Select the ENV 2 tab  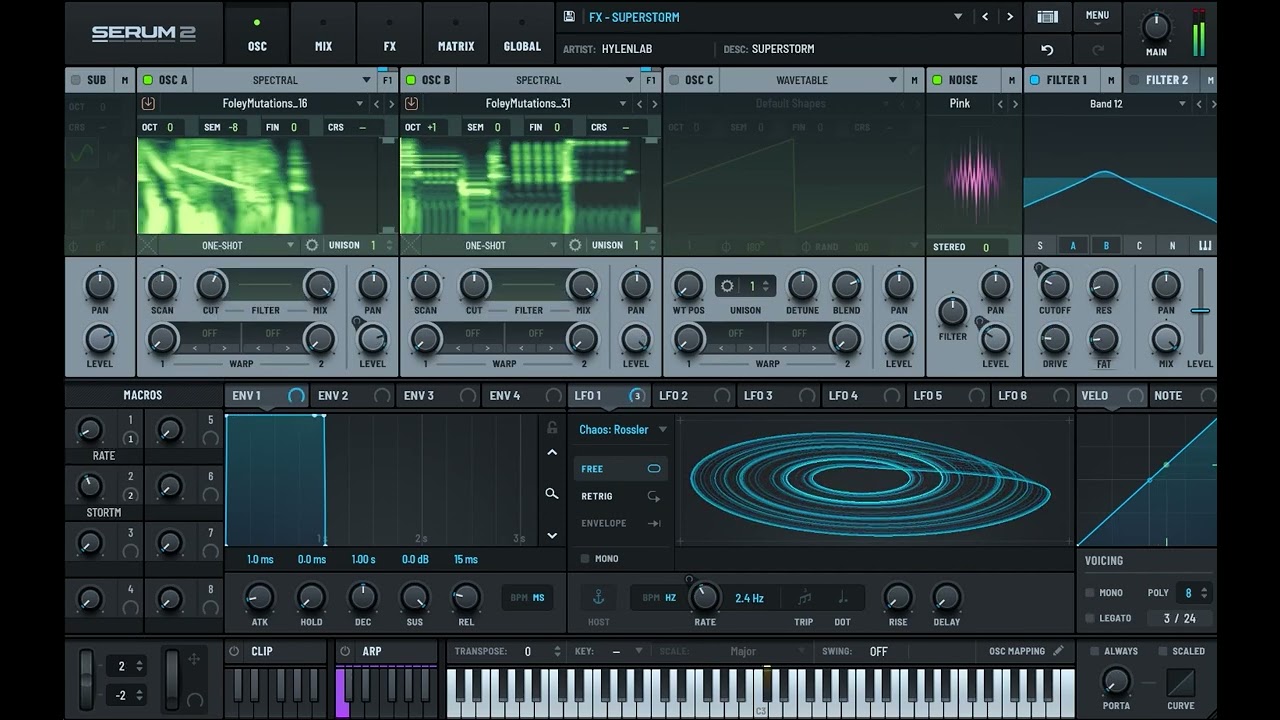click(x=353, y=396)
